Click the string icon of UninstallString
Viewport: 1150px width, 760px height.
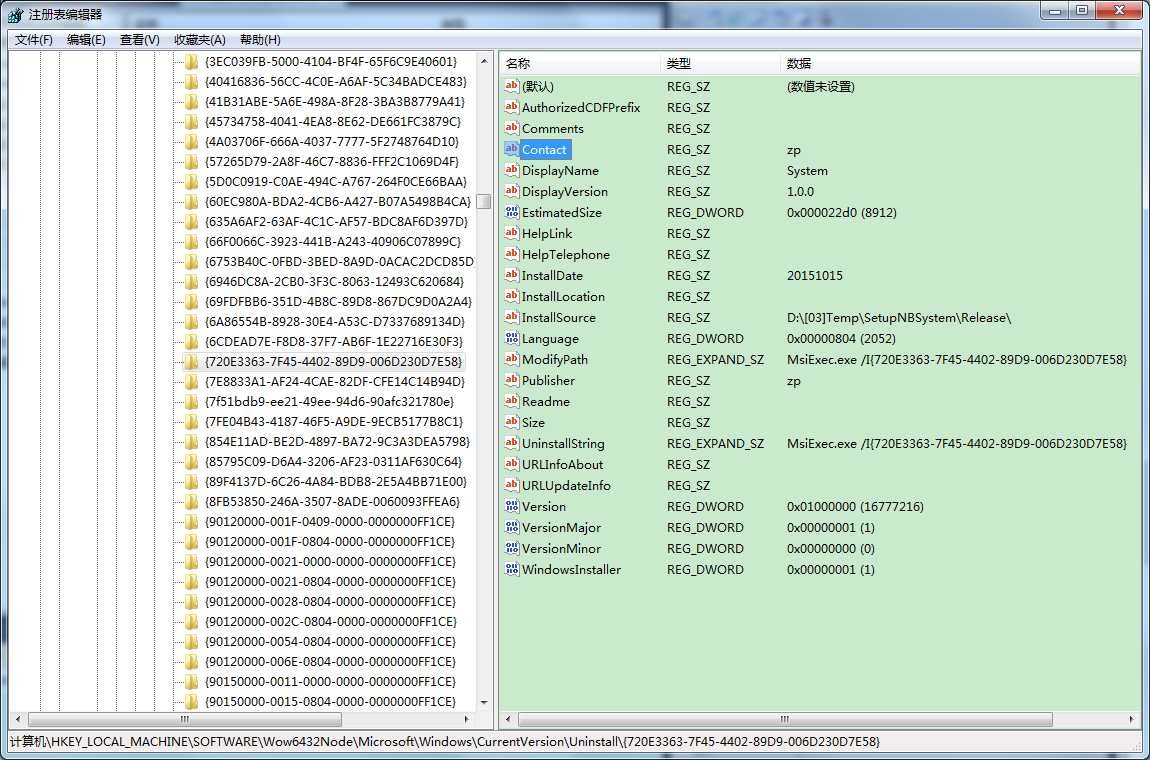(512, 444)
